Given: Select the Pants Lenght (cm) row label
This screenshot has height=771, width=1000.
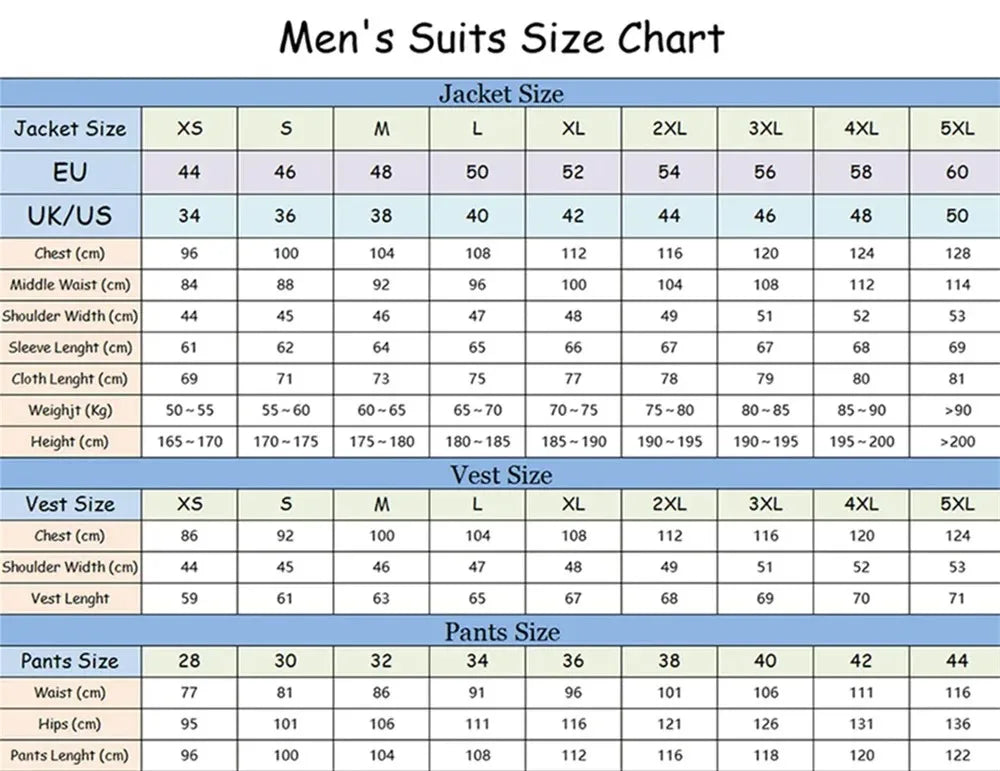Looking at the screenshot, I should [x=70, y=755].
